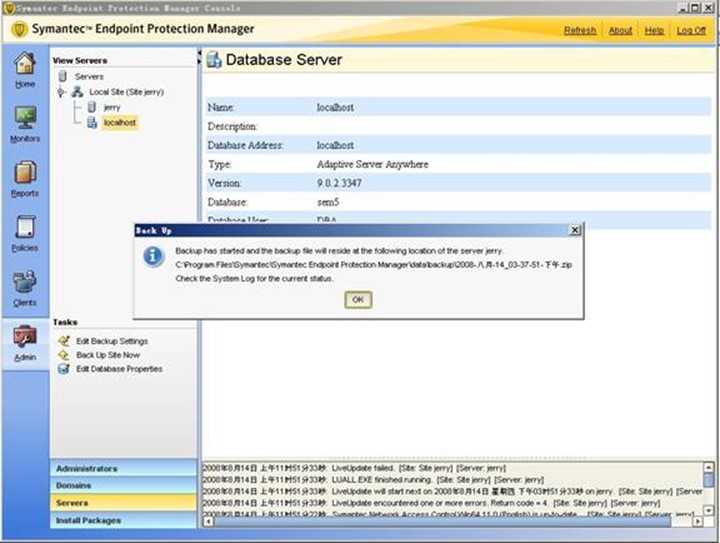This screenshot has height=543, width=720.
Task: Click log panel scroll left arrow
Action: pyautogui.click(x=208, y=521)
